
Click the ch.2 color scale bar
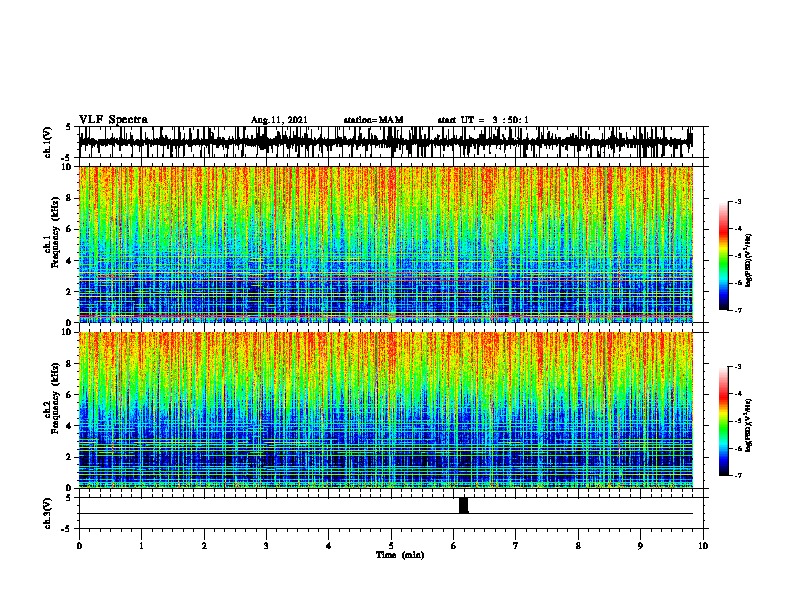723,421
